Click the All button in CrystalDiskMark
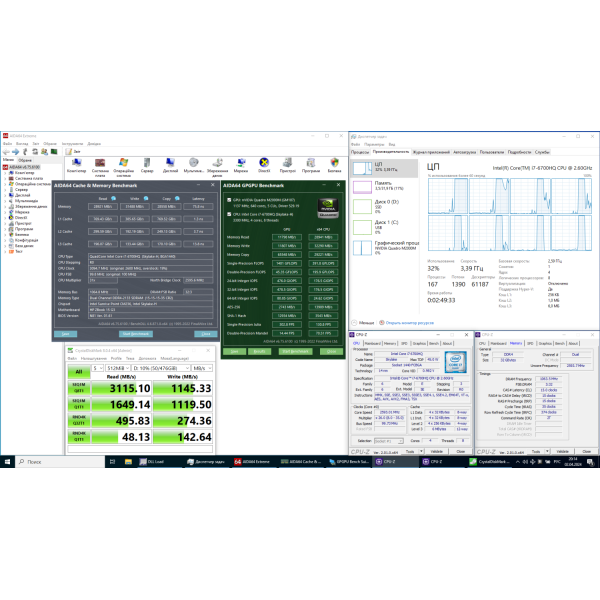This screenshot has width=600, height=600. coord(79,372)
